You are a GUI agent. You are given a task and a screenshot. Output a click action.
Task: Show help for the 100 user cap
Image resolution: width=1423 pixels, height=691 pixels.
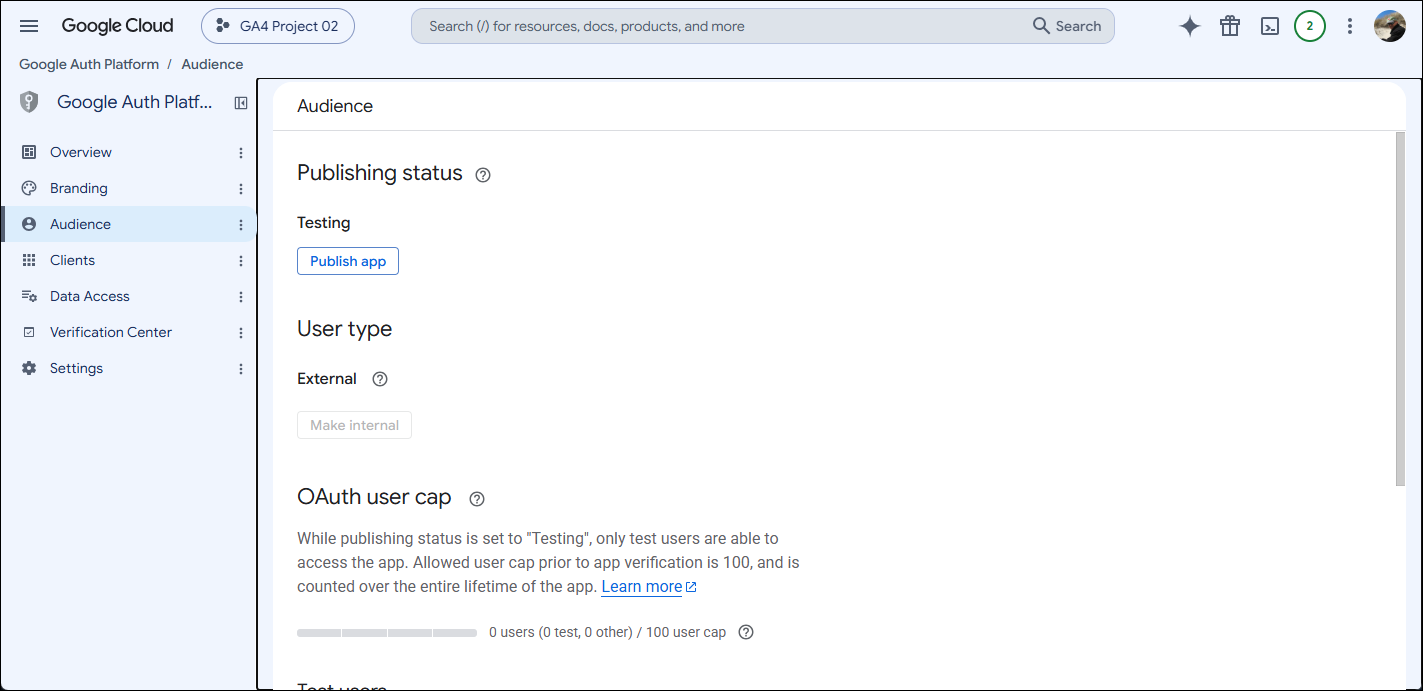pyautogui.click(x=745, y=632)
